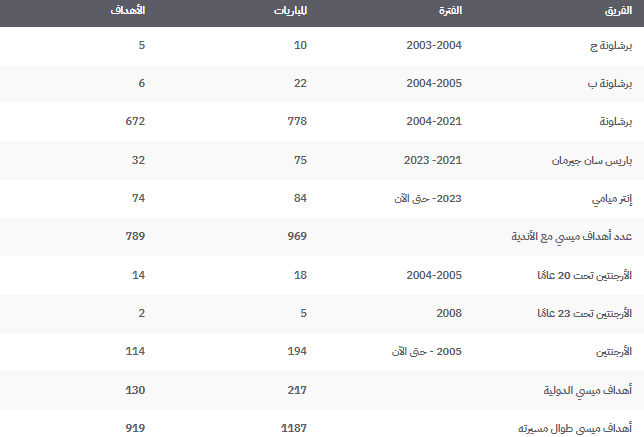
Task: Select the المباريات column header
Action: 291,11
